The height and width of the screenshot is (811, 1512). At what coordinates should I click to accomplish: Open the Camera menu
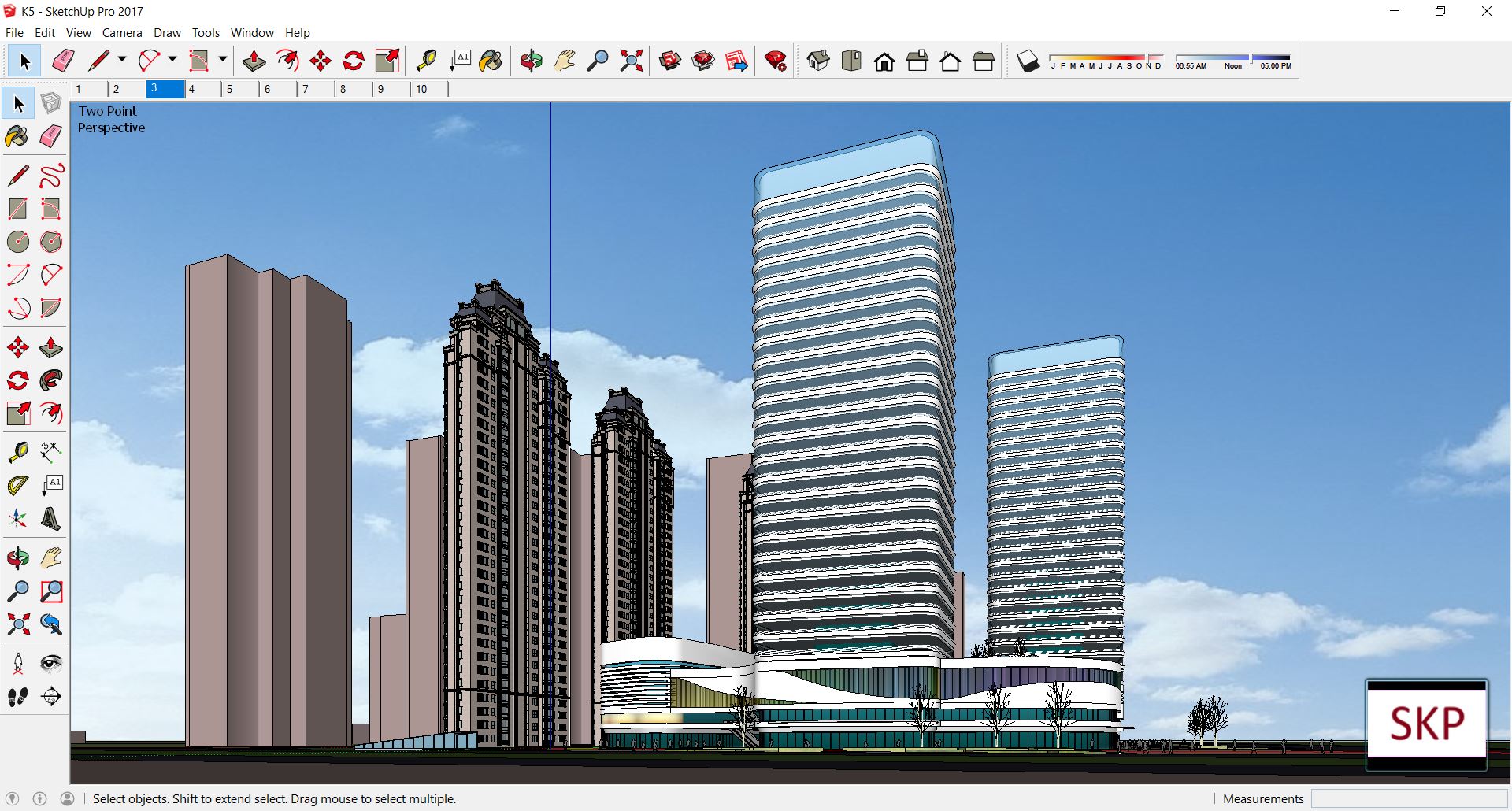click(122, 33)
